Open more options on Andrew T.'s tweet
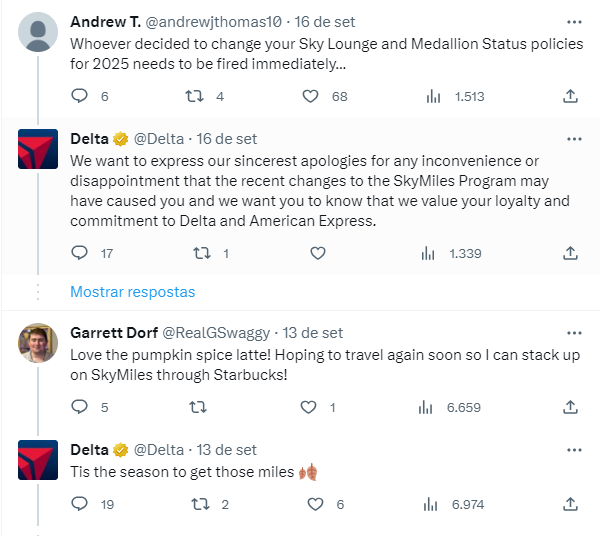The width and height of the screenshot is (600, 536). pos(573,21)
